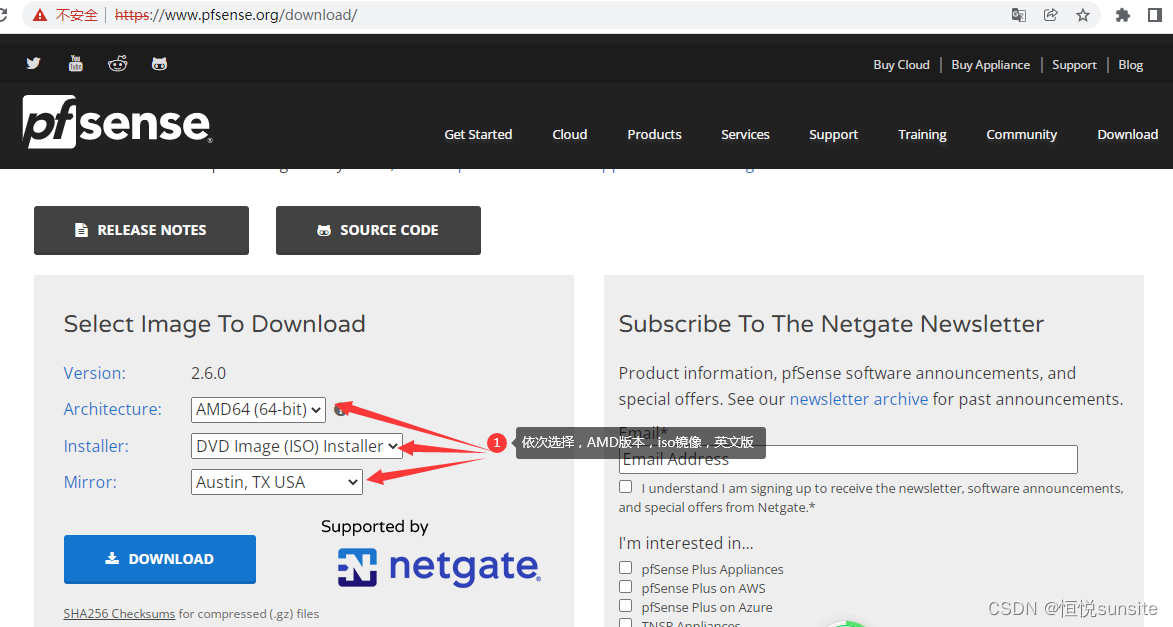
Task: Check the newsletter consent checkbox
Action: coord(625,487)
